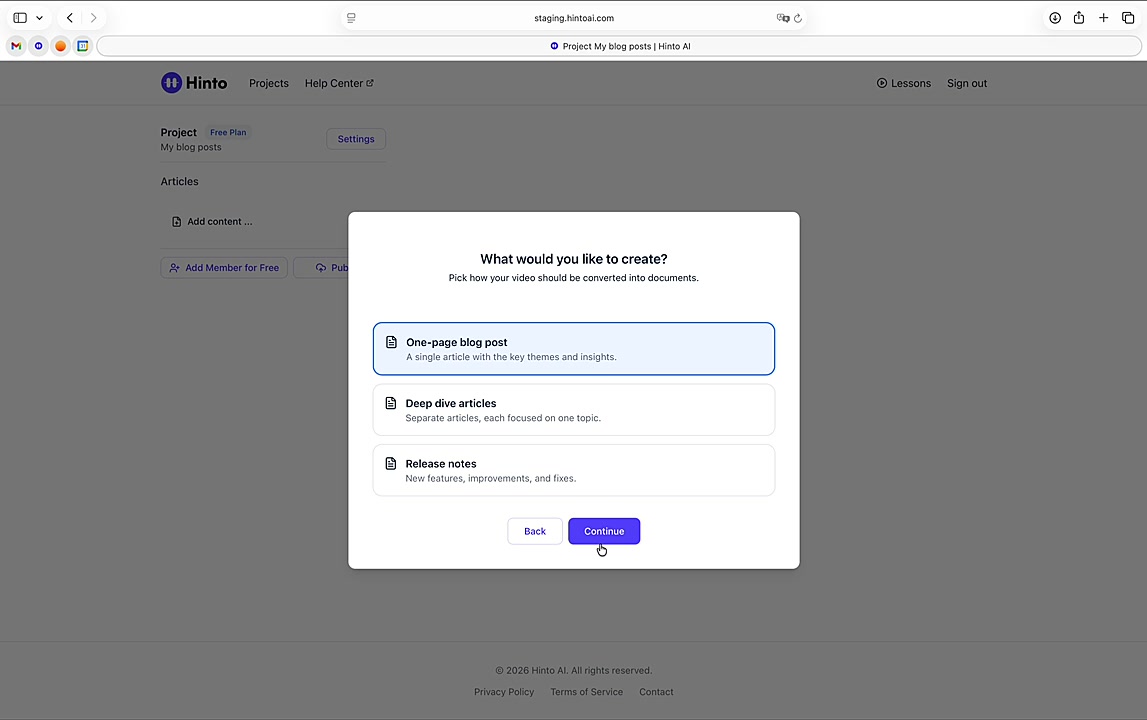Pick the Release notes option
The height and width of the screenshot is (720, 1147).
tap(573, 470)
